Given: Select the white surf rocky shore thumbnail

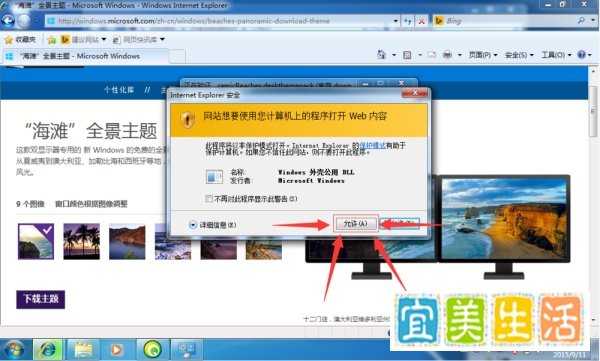Looking at the screenshot, I should [x=173, y=242].
